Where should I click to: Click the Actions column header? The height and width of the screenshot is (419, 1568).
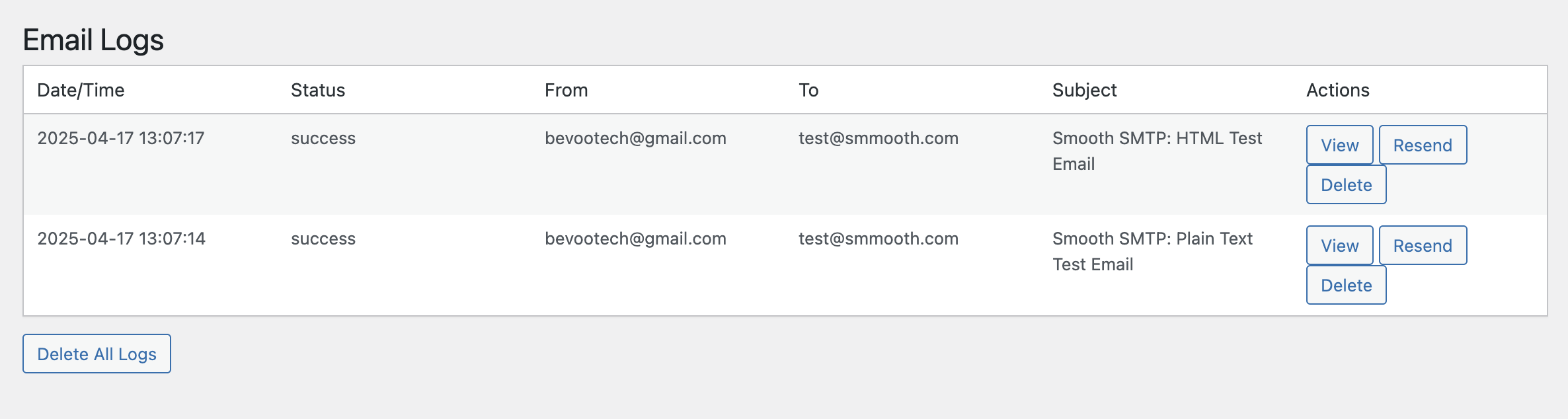1338,90
